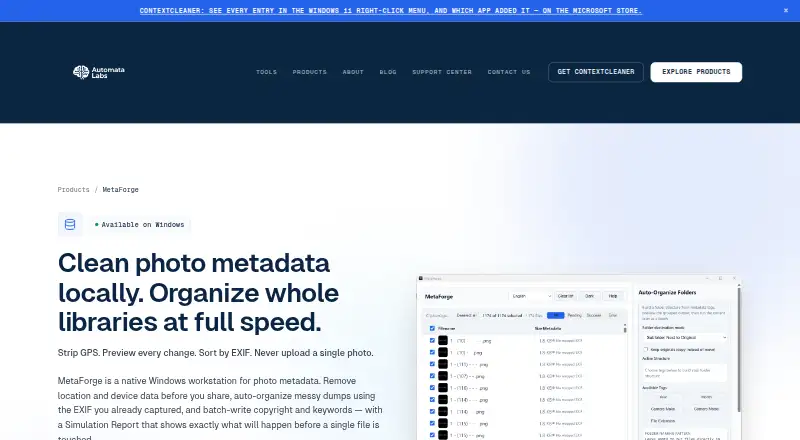Toggle checkbox for row 1 - (110) in screenshot
800x440 pixels.
pos(432,387)
